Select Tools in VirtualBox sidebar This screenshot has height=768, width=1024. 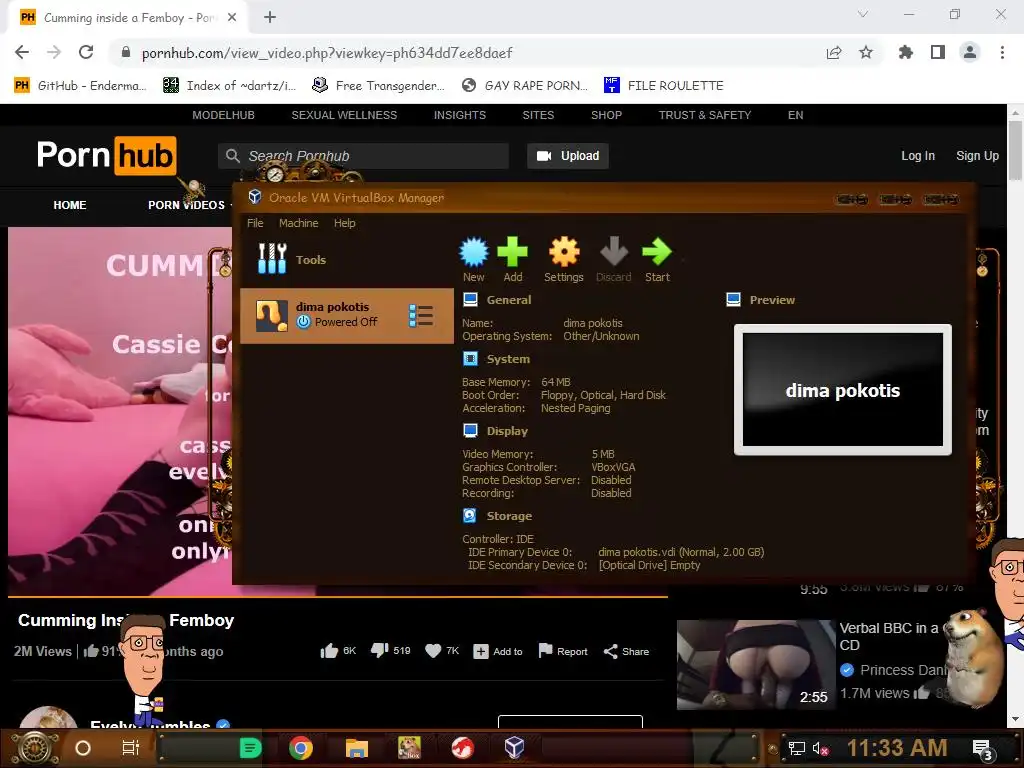tap(292, 259)
